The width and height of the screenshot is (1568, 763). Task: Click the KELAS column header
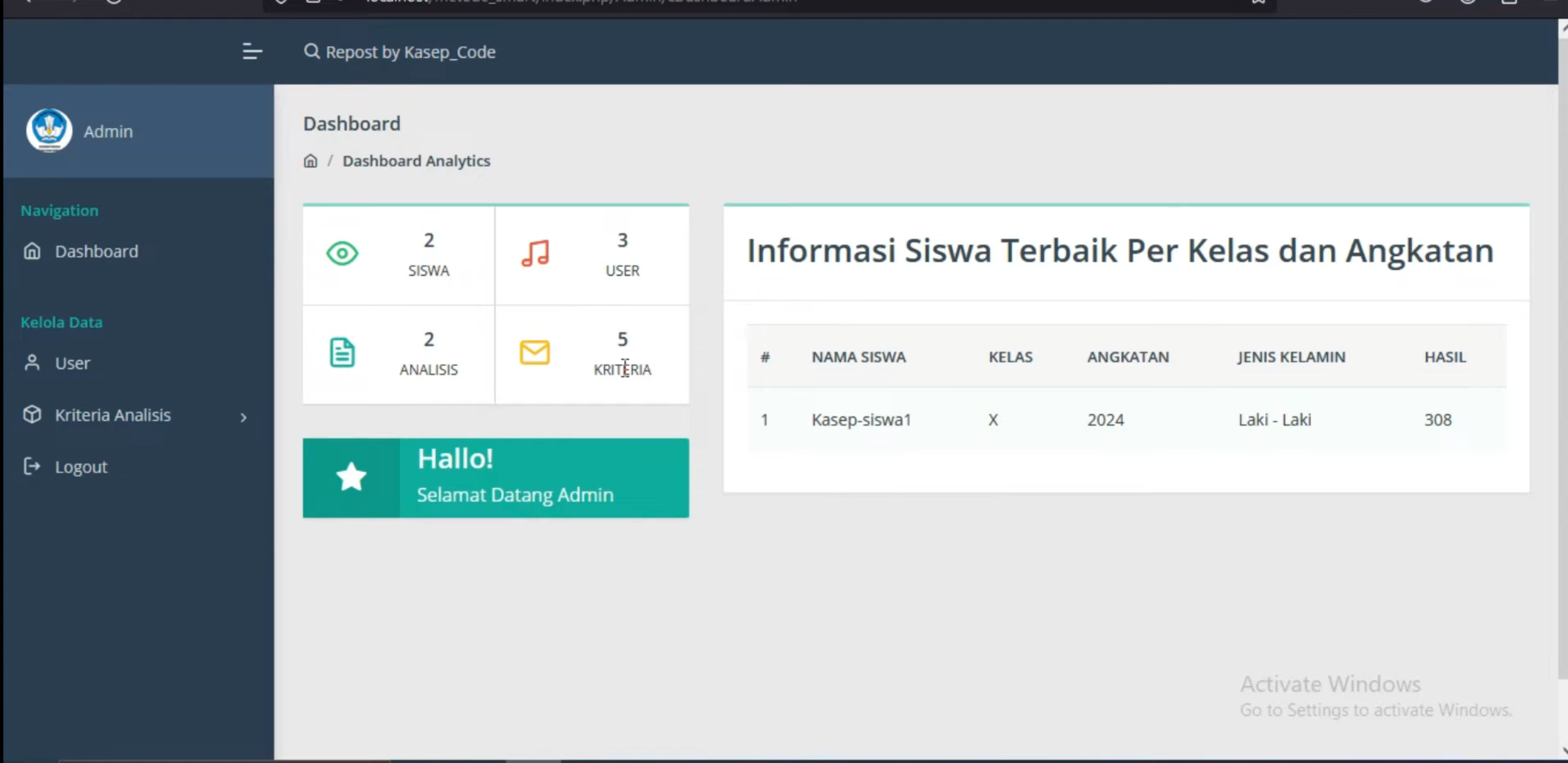point(1010,357)
